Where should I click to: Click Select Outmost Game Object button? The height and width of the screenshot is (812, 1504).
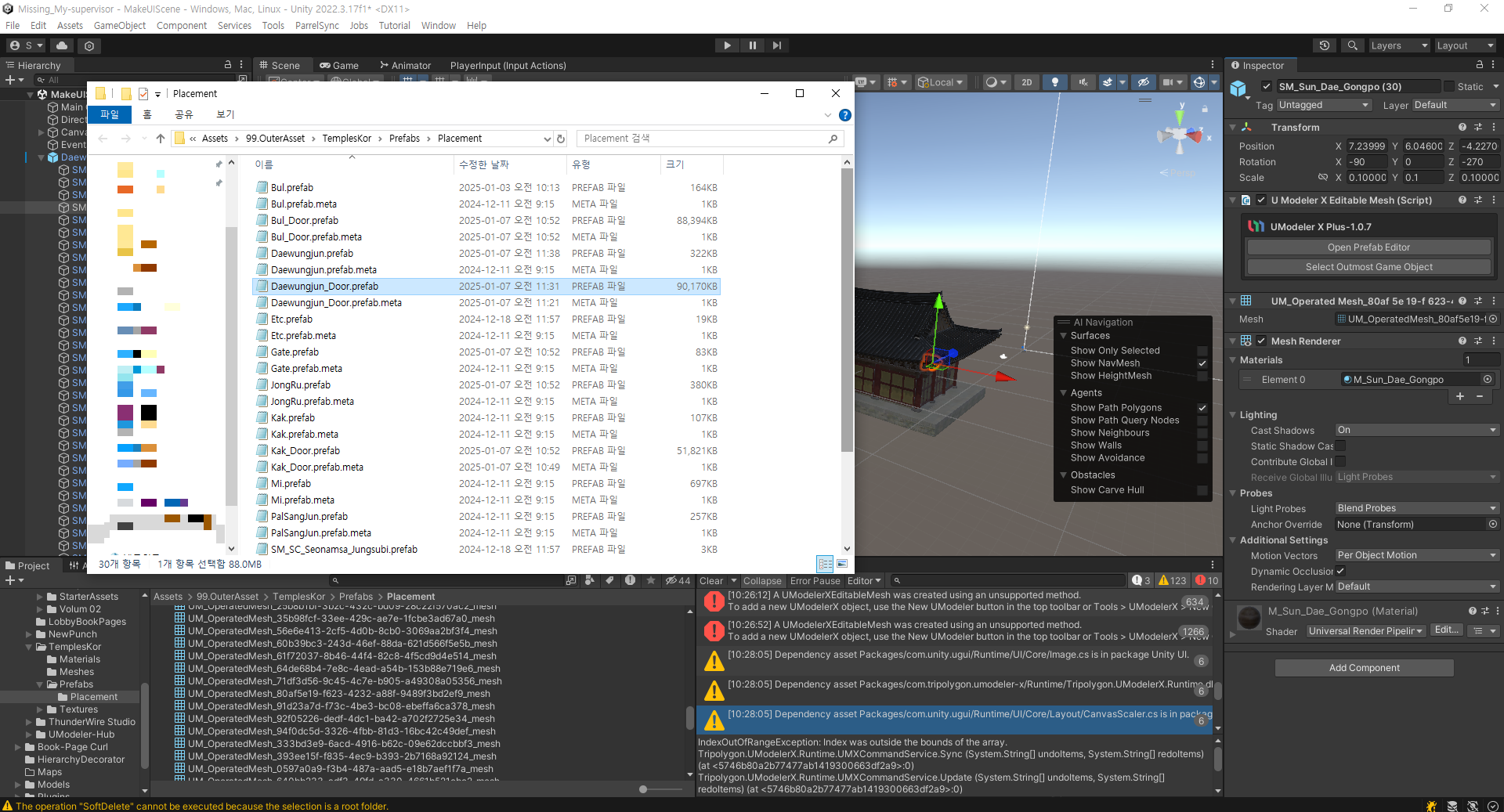click(1368, 267)
